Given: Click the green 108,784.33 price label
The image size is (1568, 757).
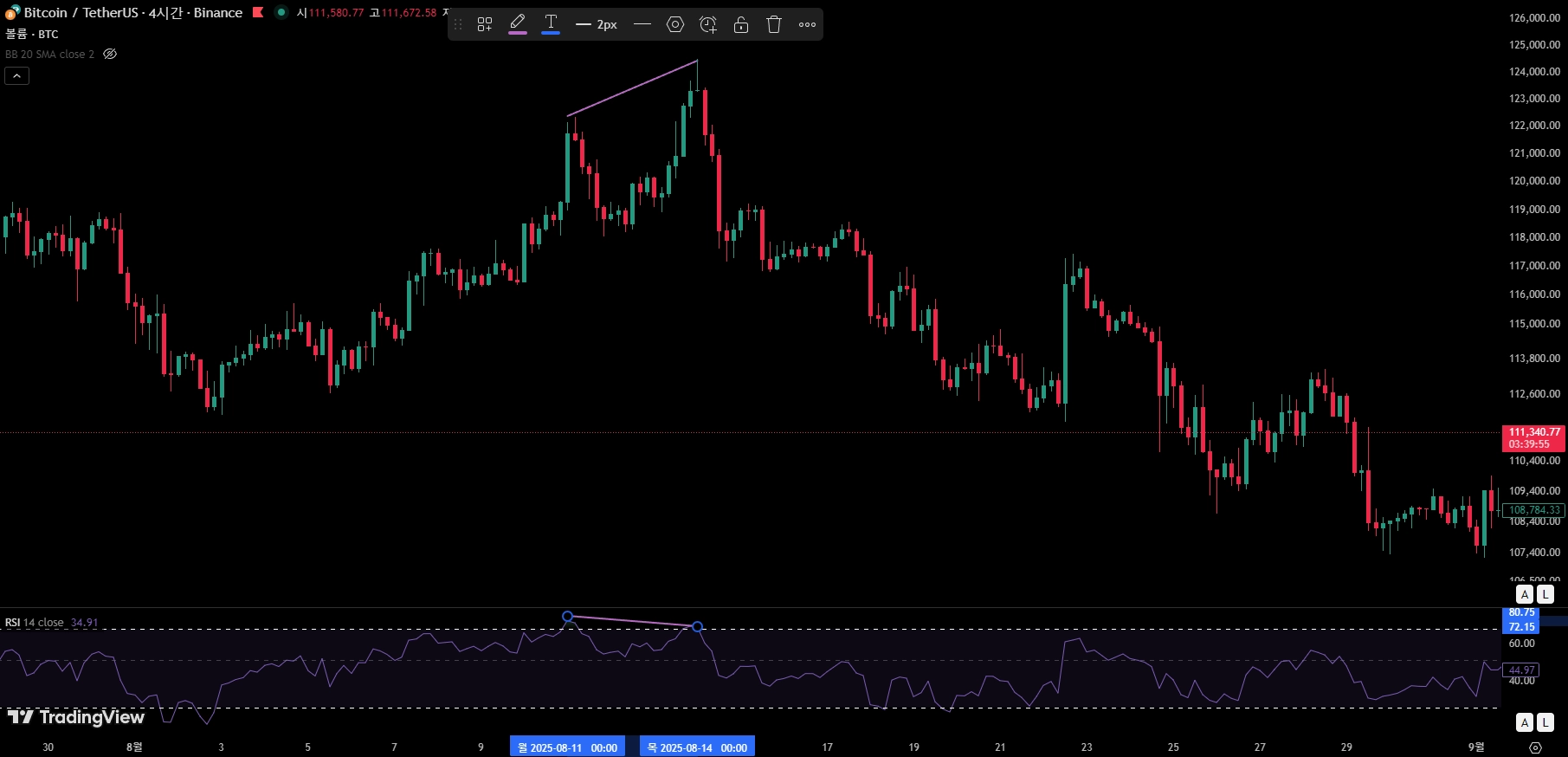Looking at the screenshot, I should (x=1534, y=510).
